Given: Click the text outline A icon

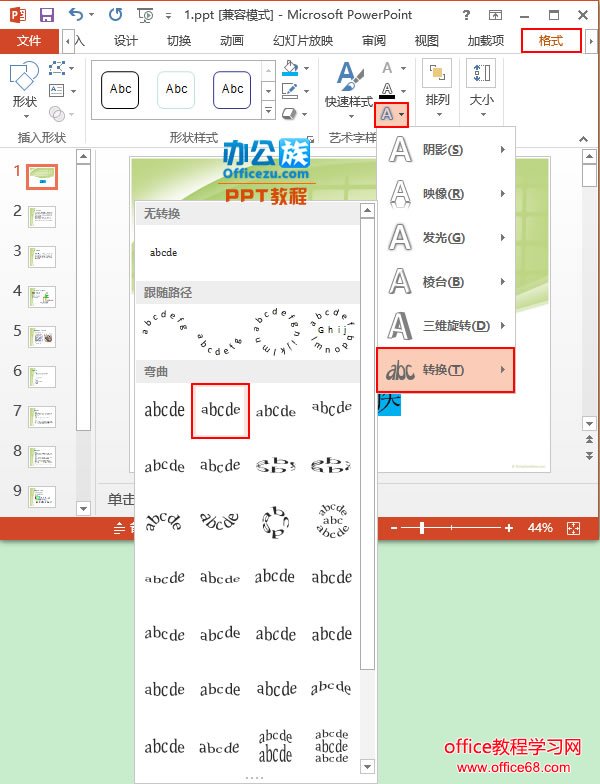Looking at the screenshot, I should point(387,90).
